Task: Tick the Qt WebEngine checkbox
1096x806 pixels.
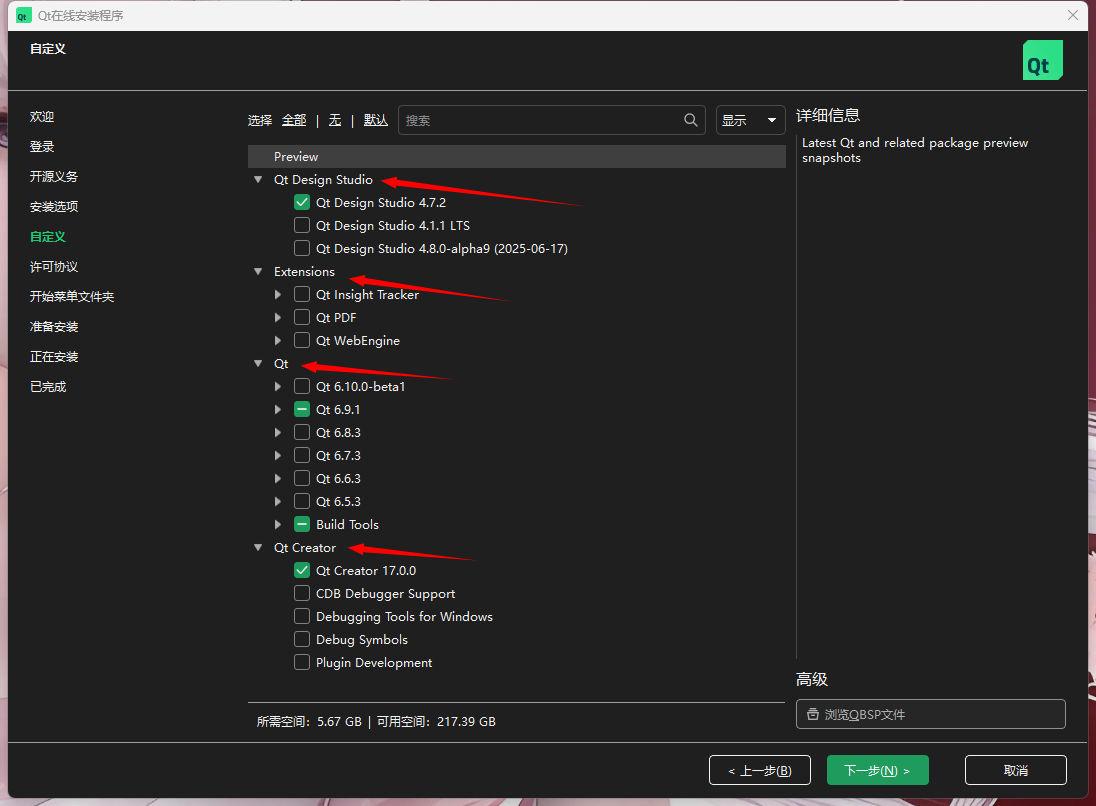Action: [x=302, y=340]
